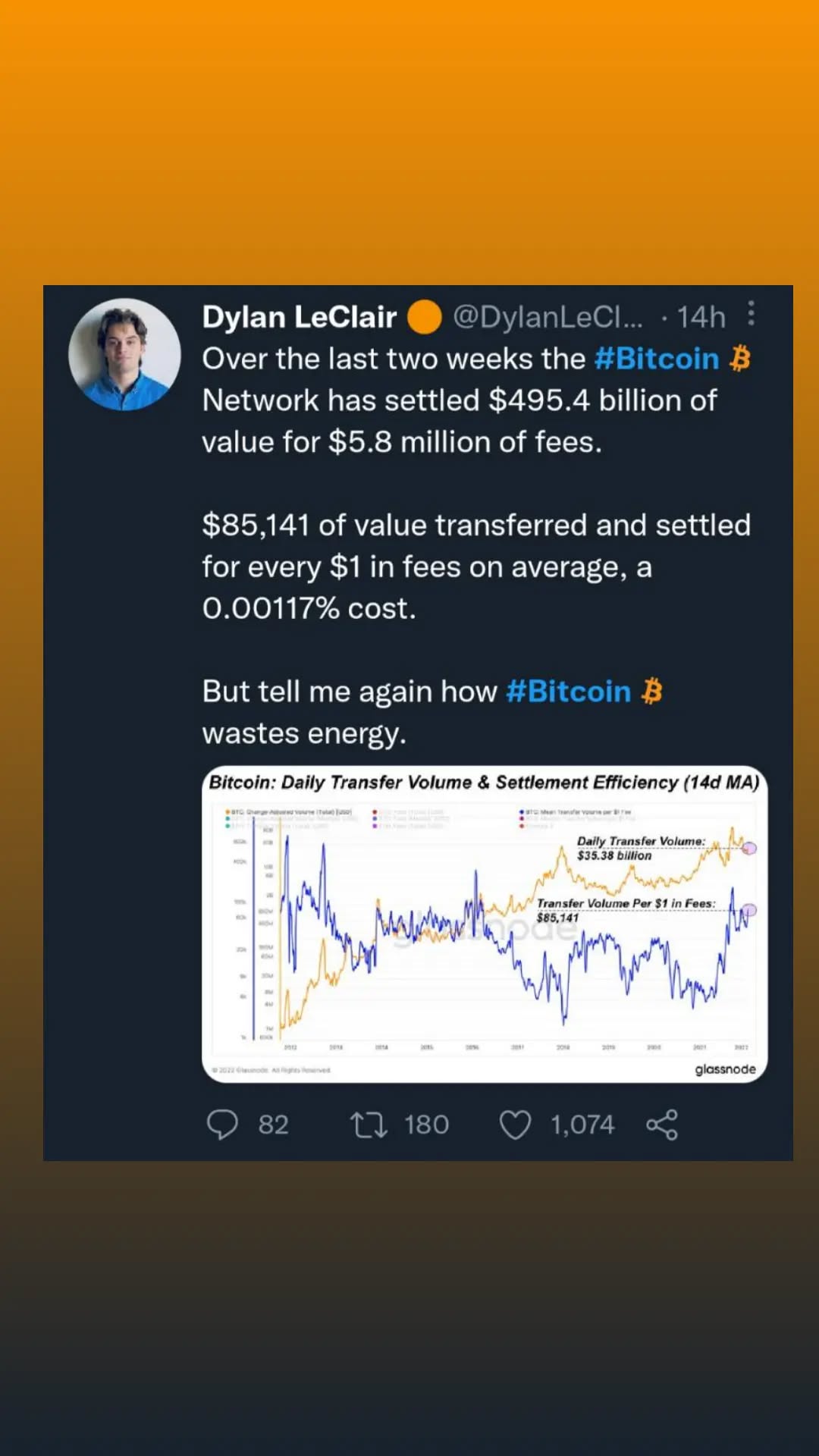This screenshot has height=1456, width=819.
Task: Open the first #Bitcoin hashtag
Action: point(656,359)
